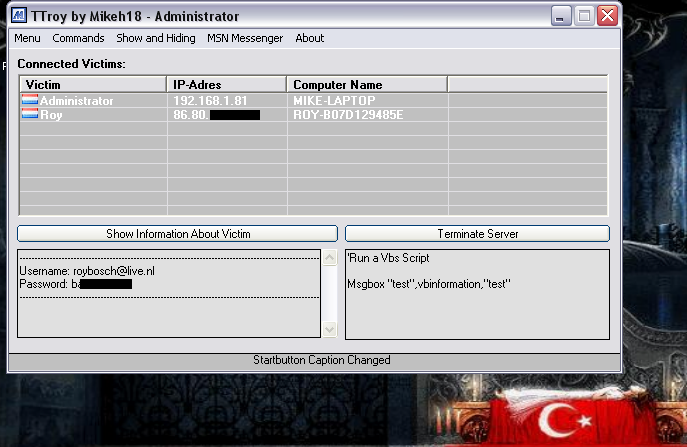Click the Victim column header

point(93,84)
